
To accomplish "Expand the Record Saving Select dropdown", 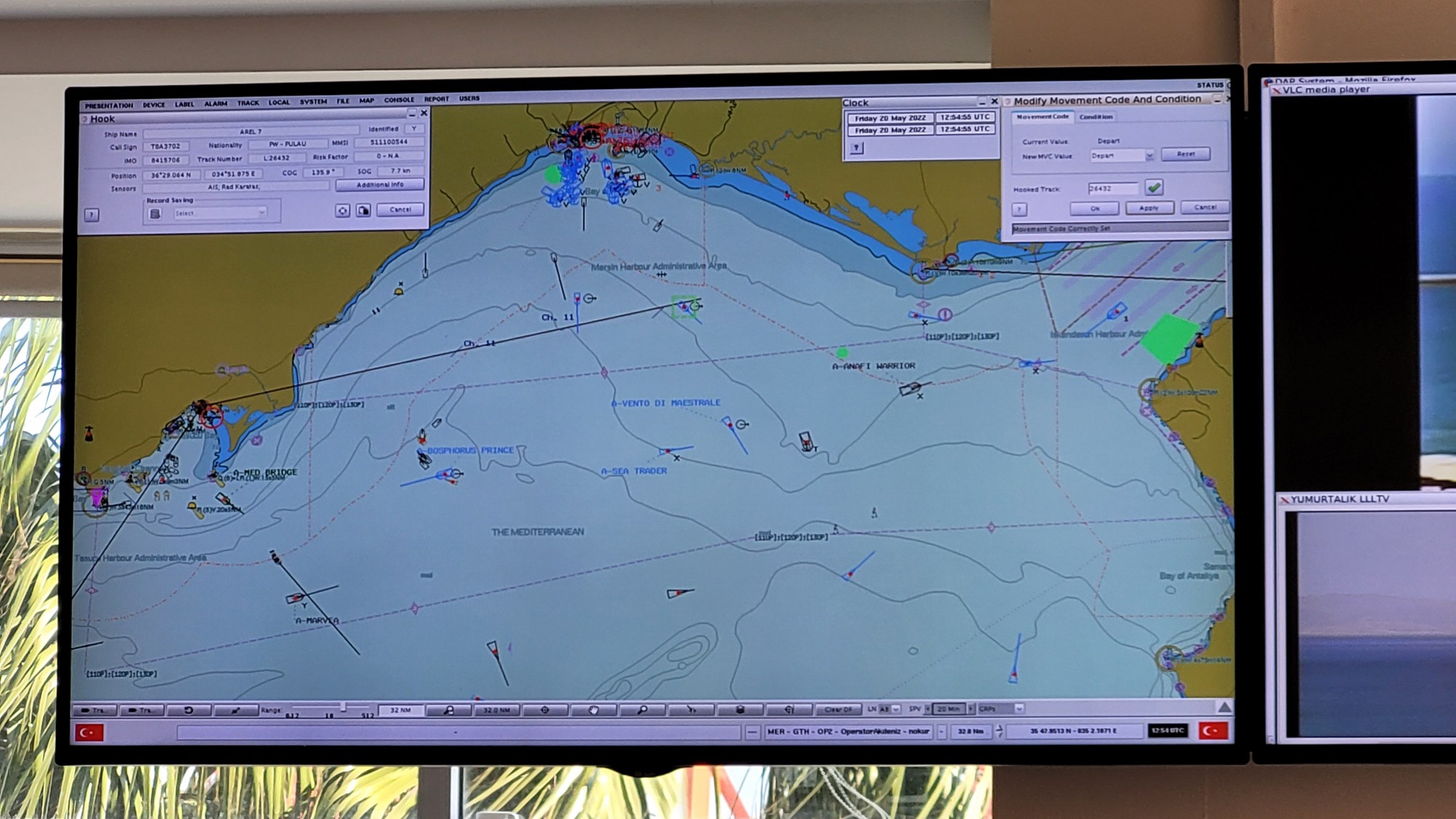I will [220, 213].
